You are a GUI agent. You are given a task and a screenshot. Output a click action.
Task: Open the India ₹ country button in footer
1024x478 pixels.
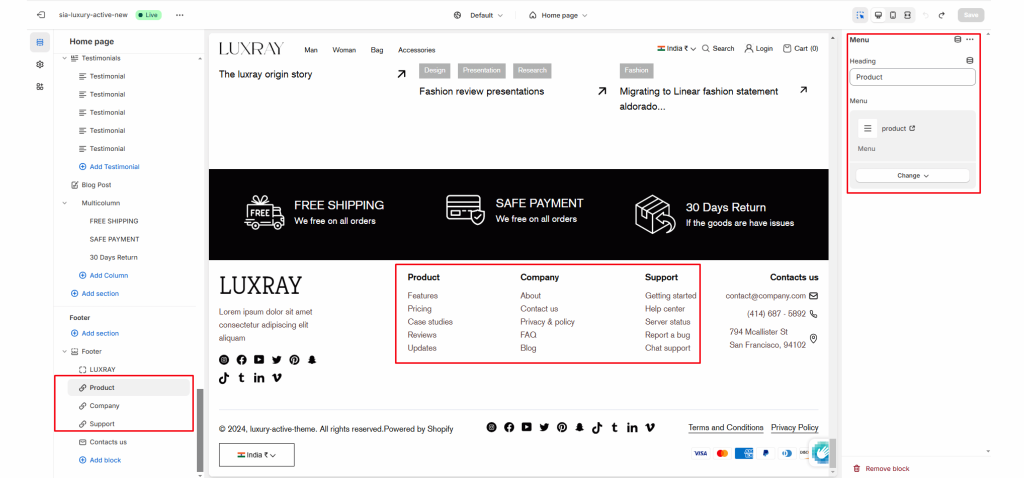click(x=257, y=455)
